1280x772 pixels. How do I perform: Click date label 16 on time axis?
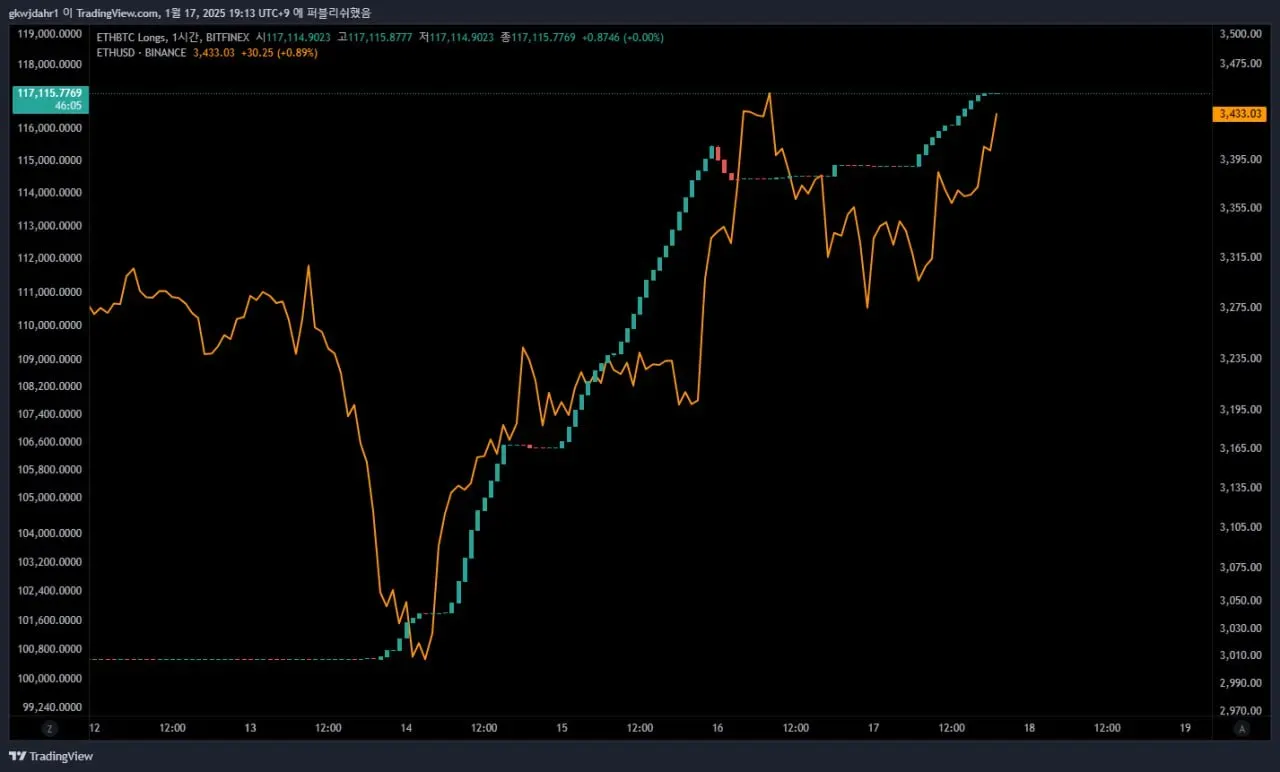[x=717, y=728]
